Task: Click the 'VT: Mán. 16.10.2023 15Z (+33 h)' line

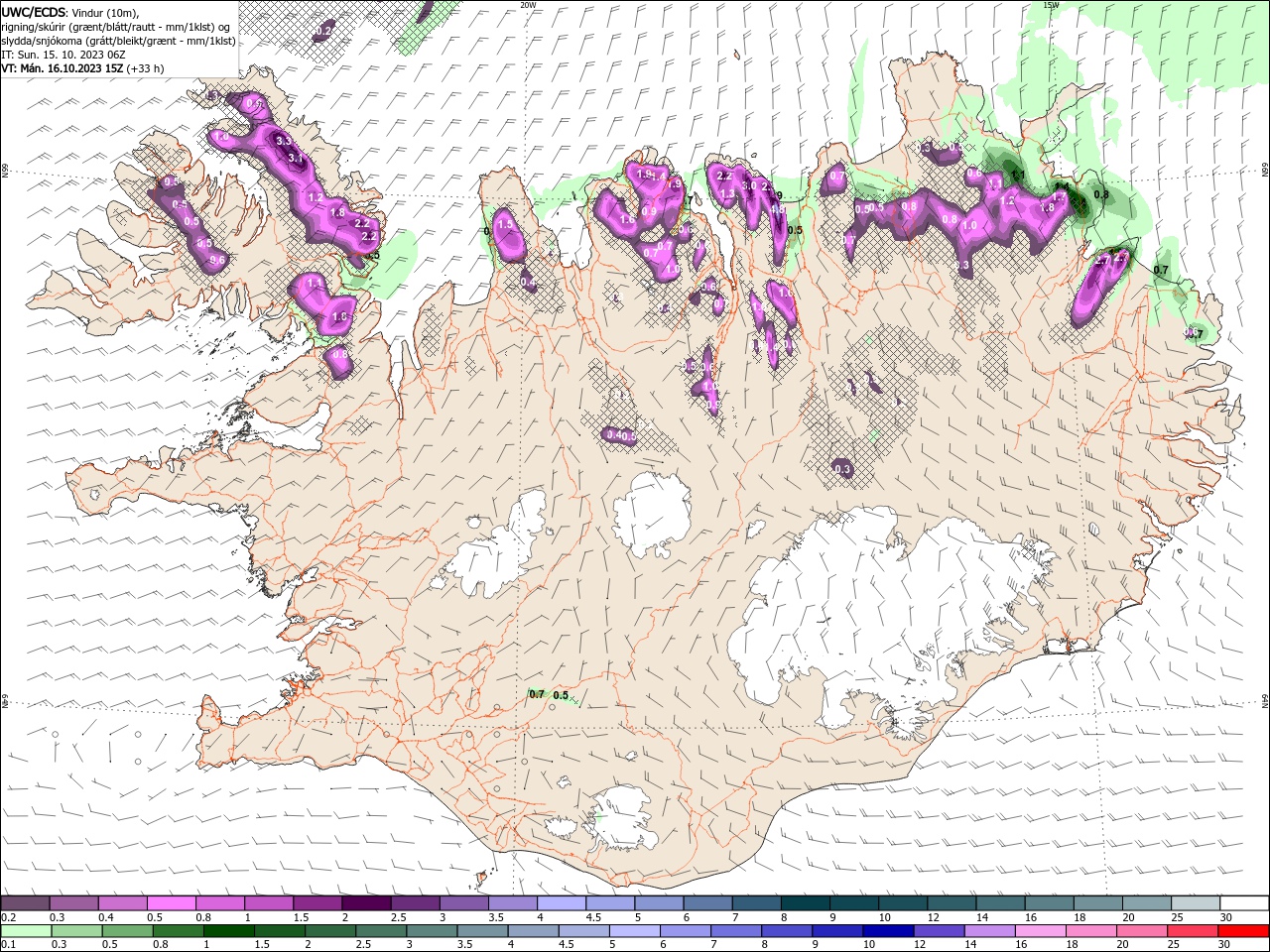Action: [83, 68]
